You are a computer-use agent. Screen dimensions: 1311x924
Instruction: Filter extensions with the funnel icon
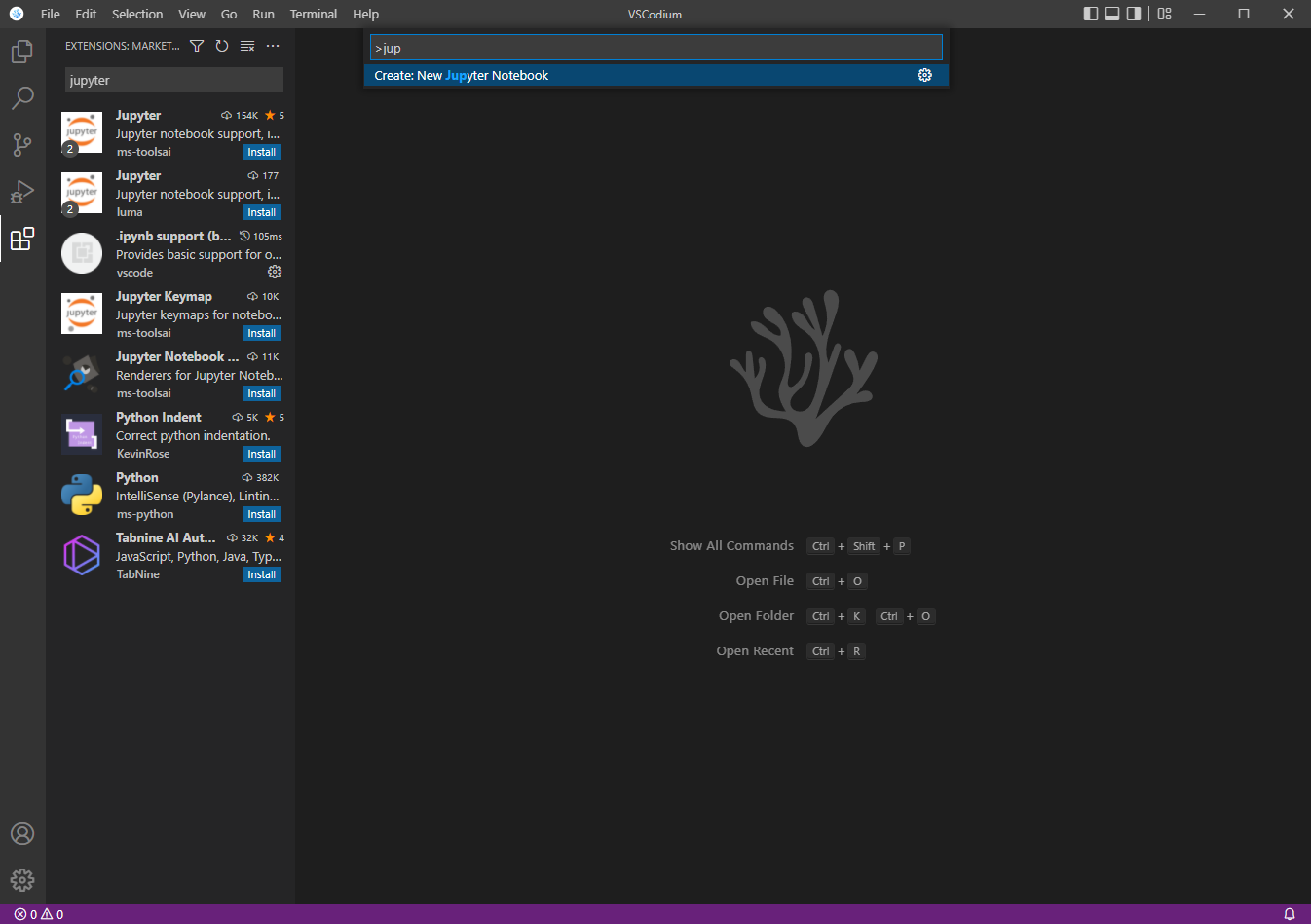(197, 46)
